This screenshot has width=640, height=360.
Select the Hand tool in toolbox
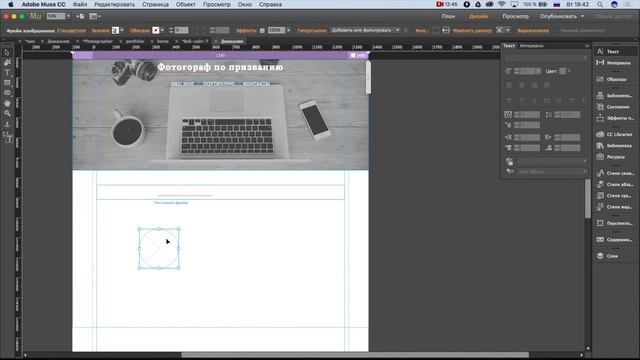7,103
